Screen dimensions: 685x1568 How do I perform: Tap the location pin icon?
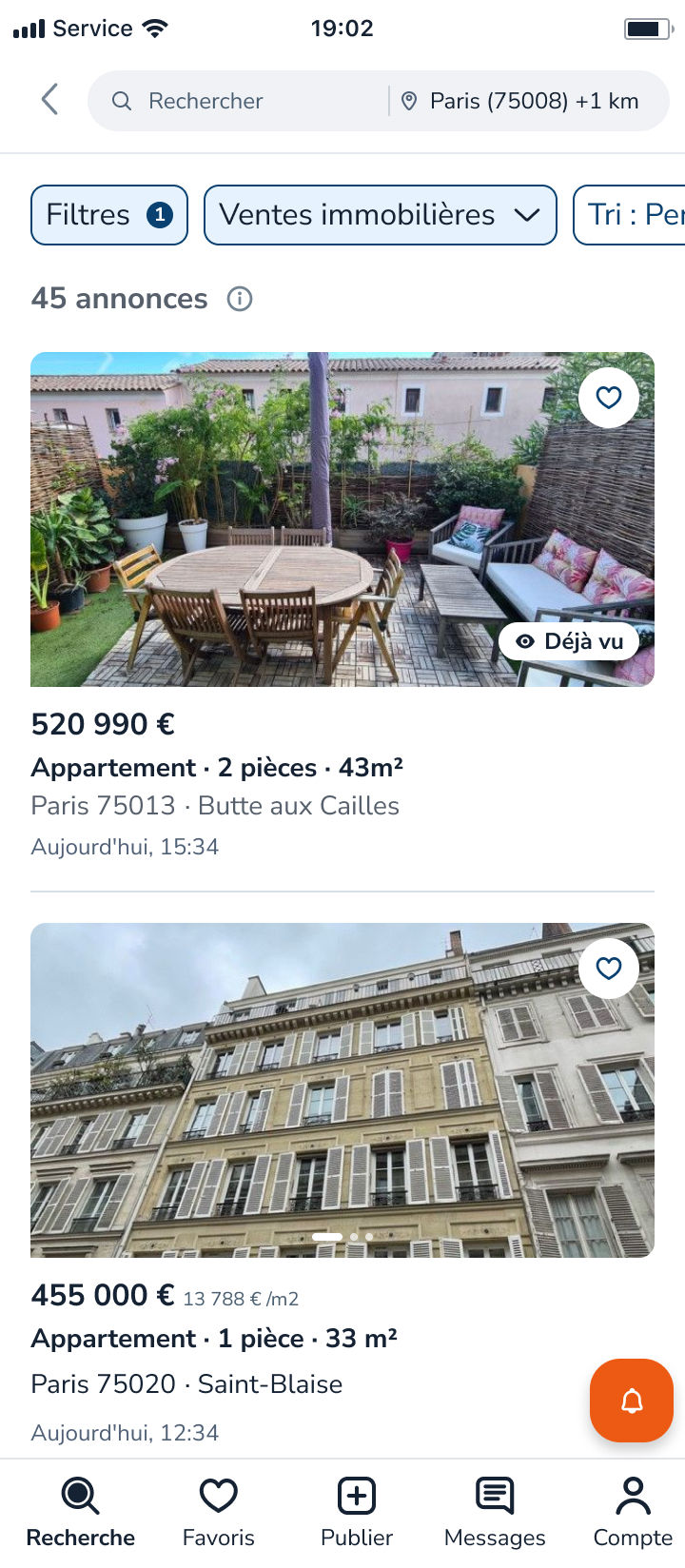tap(409, 101)
